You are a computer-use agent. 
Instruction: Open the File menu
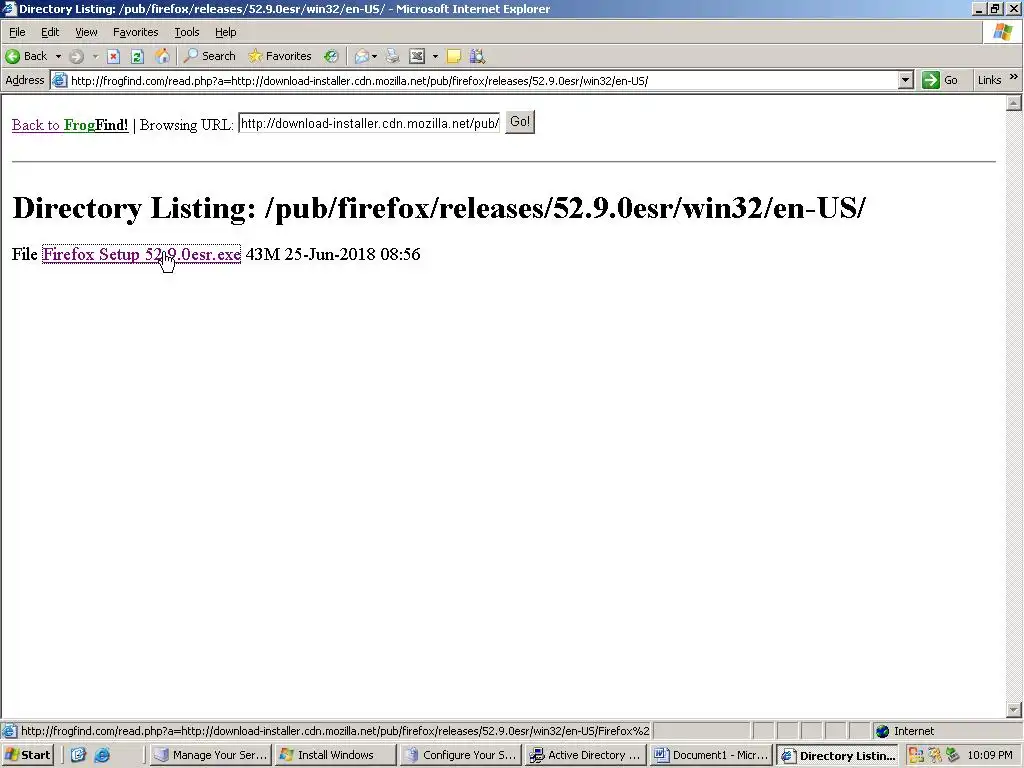click(x=17, y=32)
